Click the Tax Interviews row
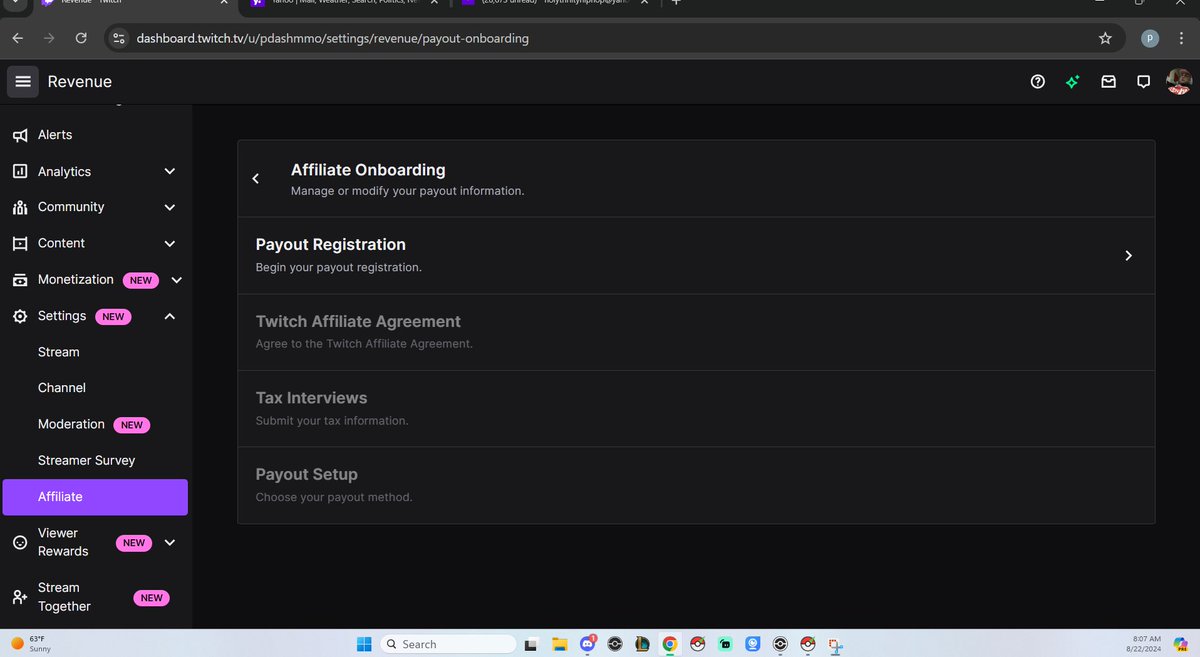Image resolution: width=1200 pixels, height=657 pixels. tap(696, 408)
